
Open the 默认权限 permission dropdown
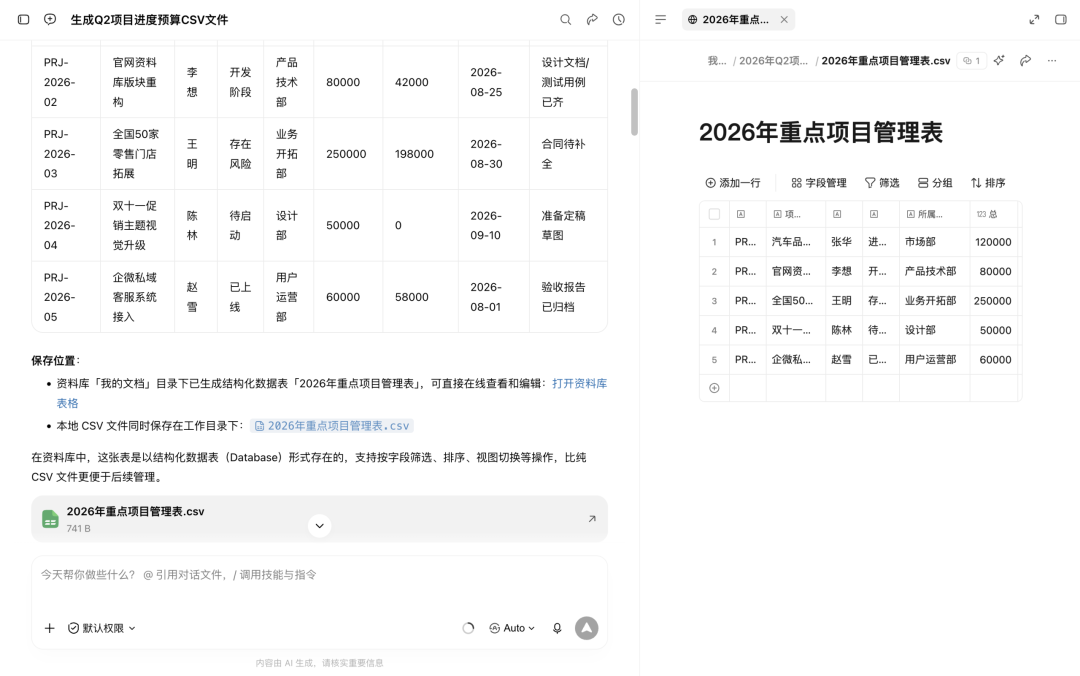click(x=102, y=628)
